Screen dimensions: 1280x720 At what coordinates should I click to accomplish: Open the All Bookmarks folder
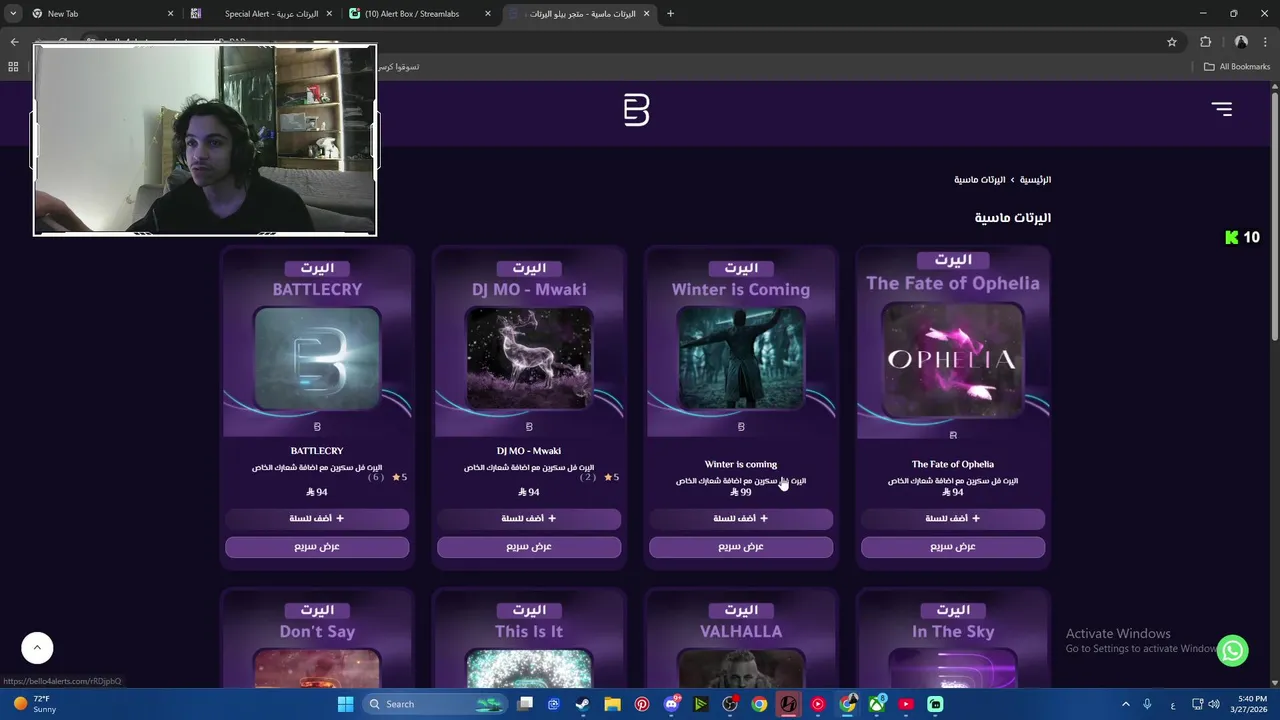[1236, 67]
